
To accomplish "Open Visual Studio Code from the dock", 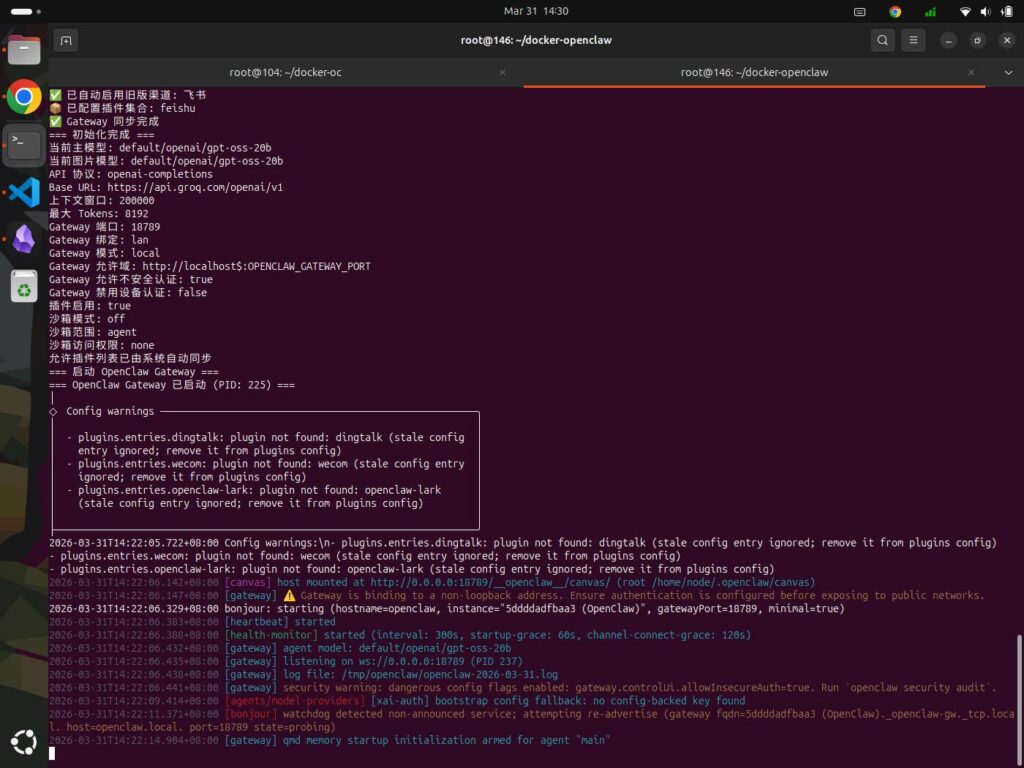I will (x=24, y=192).
